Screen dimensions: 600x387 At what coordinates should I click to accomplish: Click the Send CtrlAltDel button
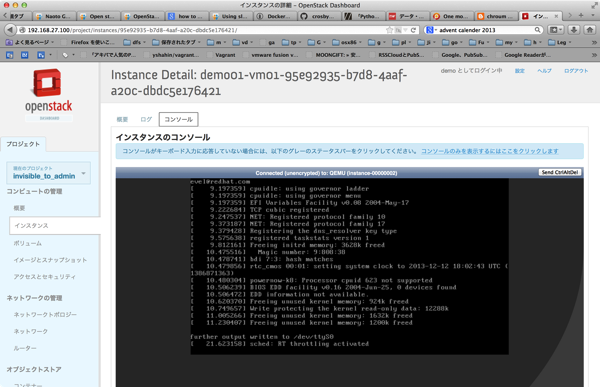click(560, 172)
